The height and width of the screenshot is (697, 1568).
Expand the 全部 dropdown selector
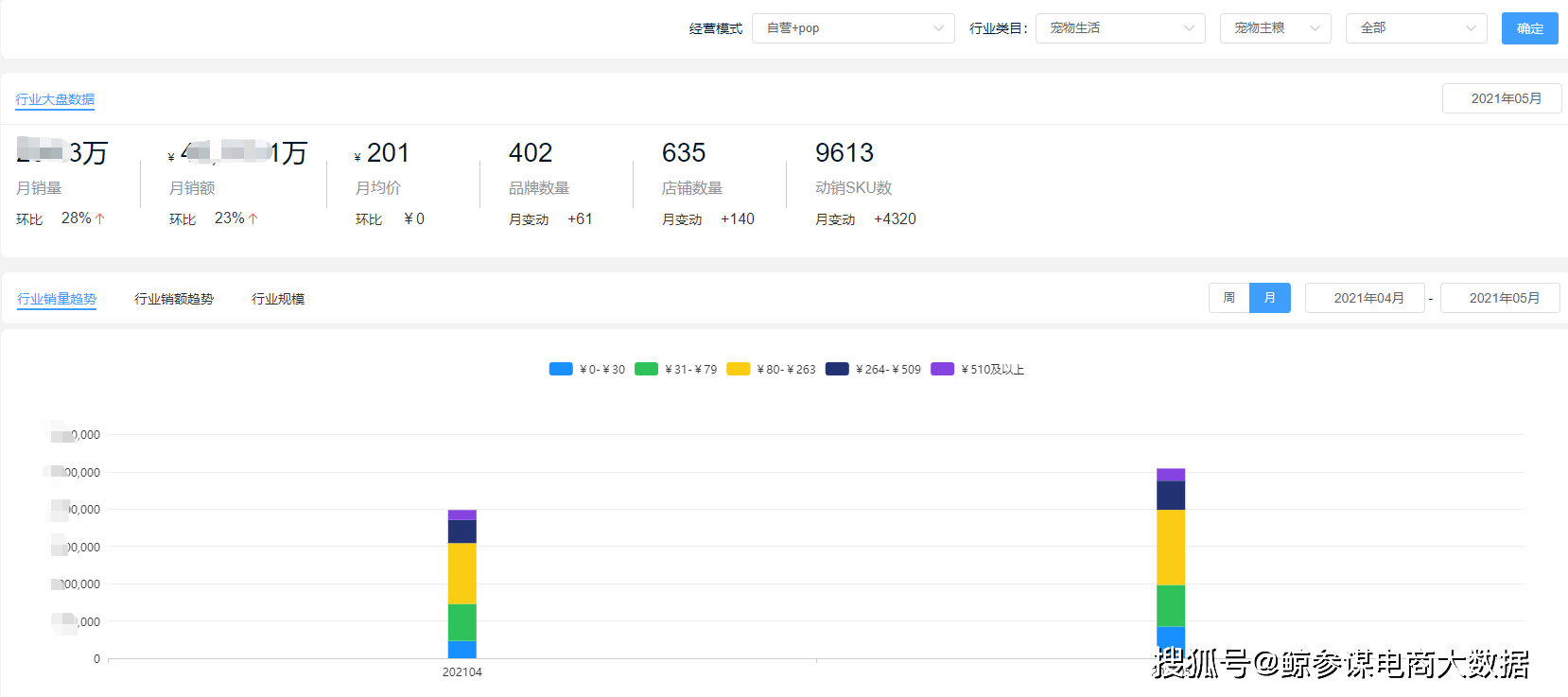point(1416,28)
